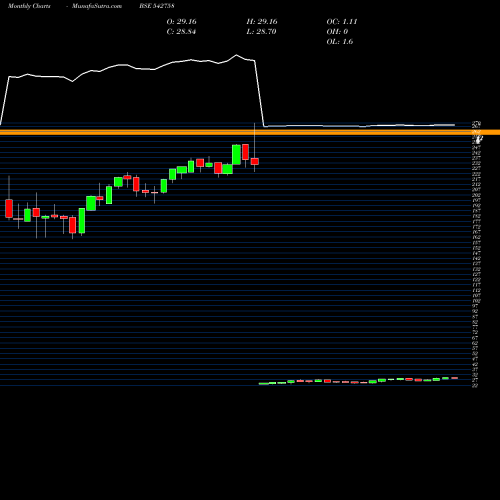Viewport: 500px width, 500px height.
Task: Click the 'OL: 1.6' value
Action: [x=340, y=42]
